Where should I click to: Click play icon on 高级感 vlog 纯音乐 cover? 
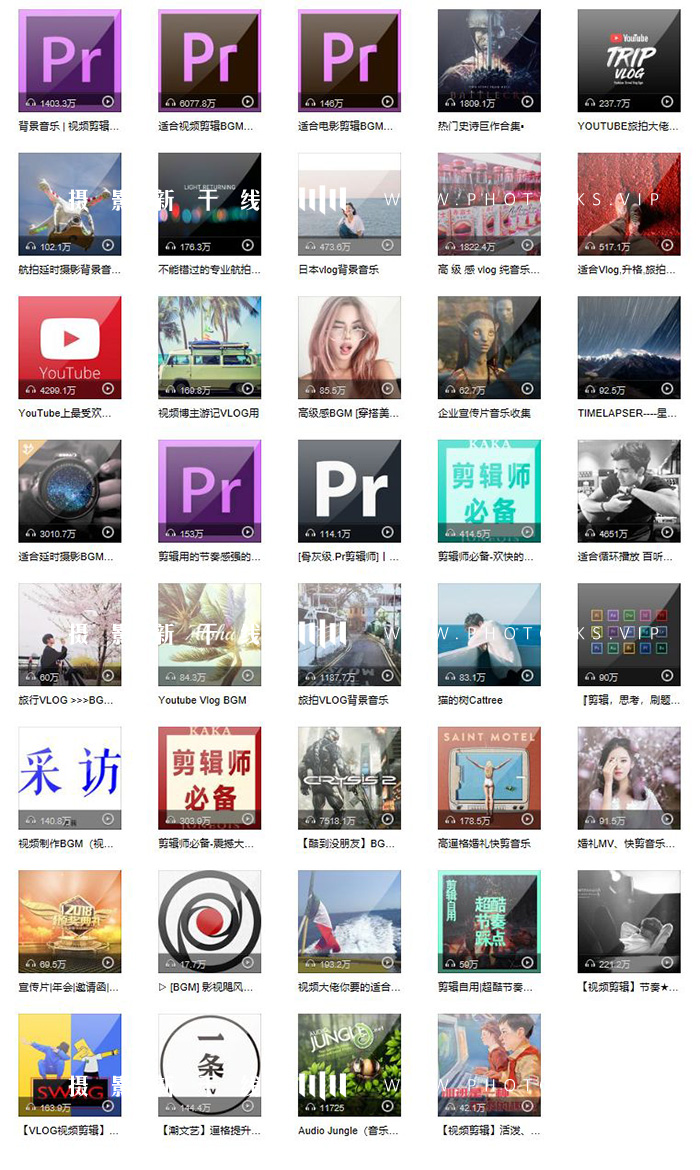coord(528,245)
